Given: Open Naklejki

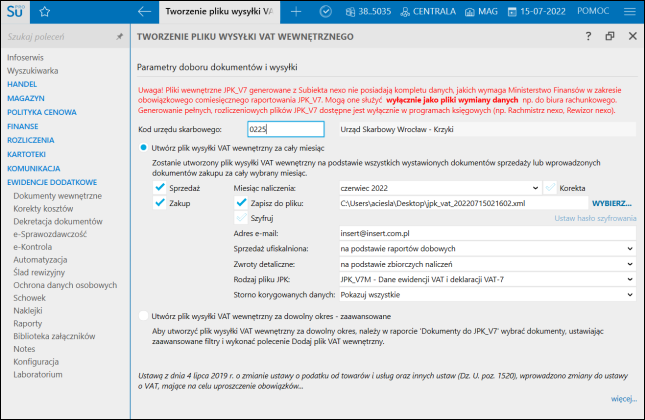Looking at the screenshot, I should 28,311.
